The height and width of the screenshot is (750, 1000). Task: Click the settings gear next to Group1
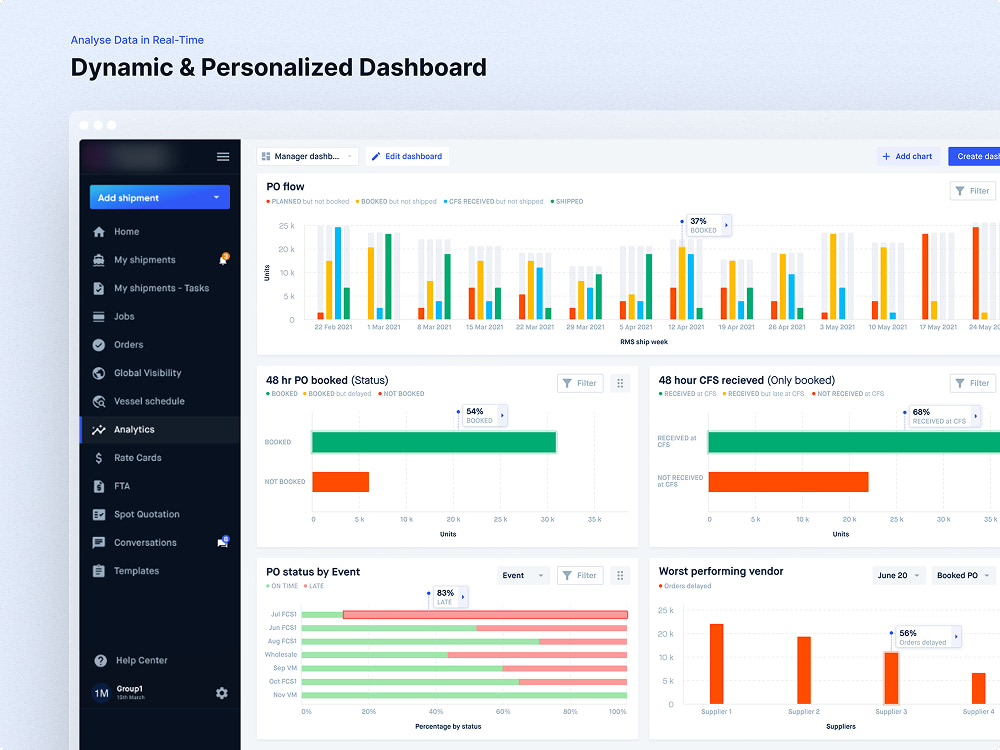(x=221, y=692)
